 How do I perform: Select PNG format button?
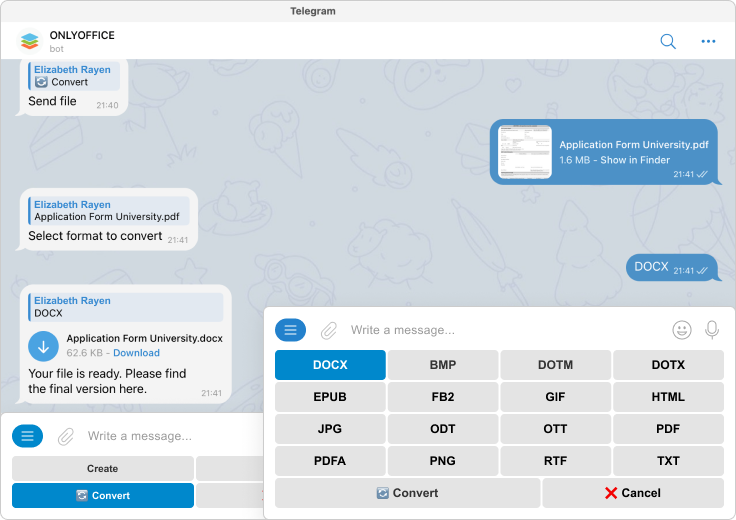tap(443, 460)
